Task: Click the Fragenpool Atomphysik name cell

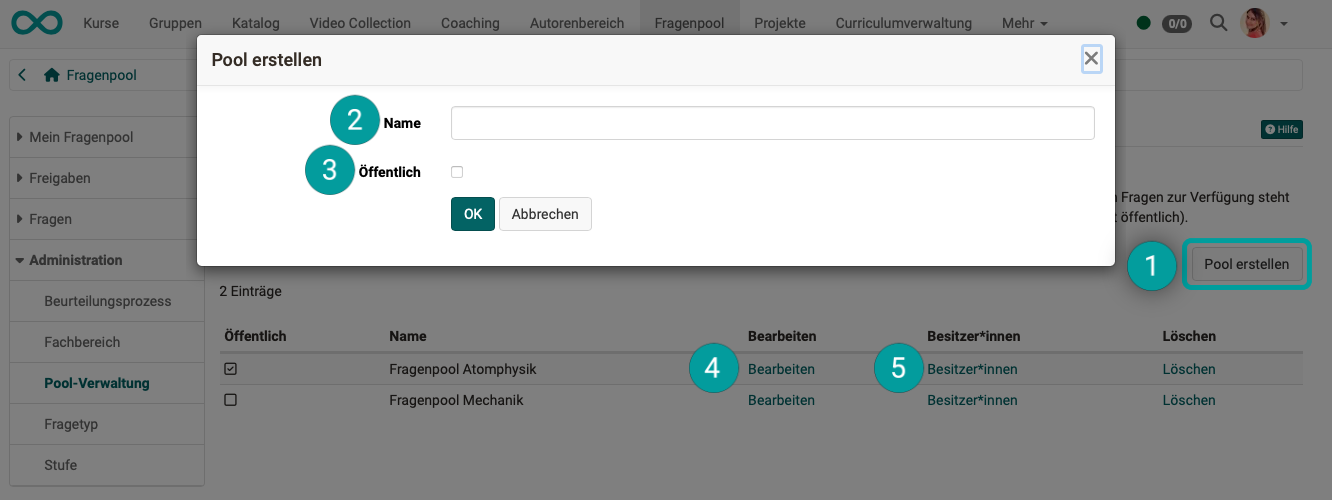Action: click(x=463, y=369)
